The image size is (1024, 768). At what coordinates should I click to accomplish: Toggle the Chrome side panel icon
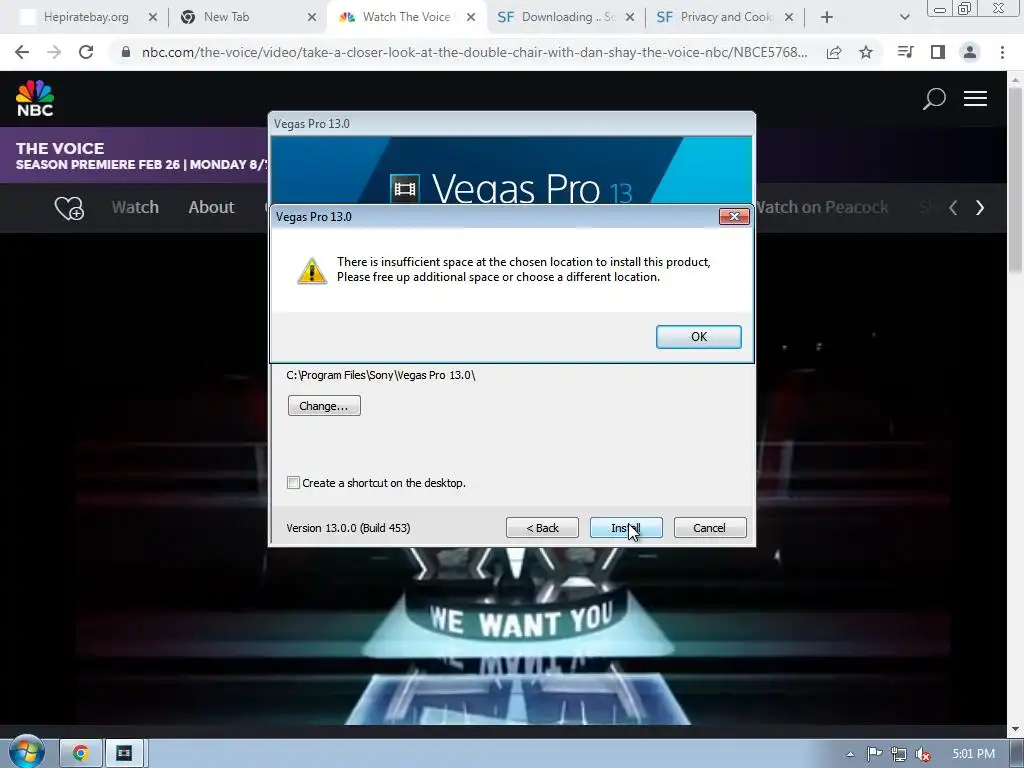click(x=938, y=52)
